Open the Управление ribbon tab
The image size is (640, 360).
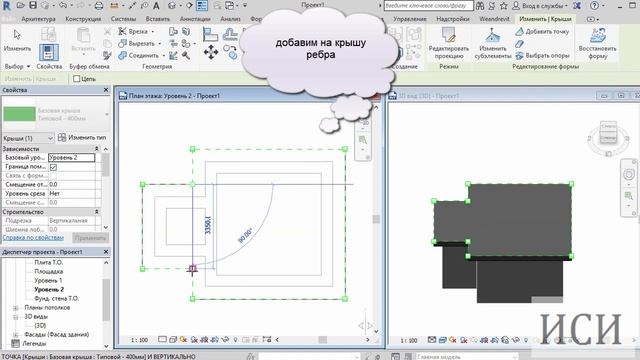pyautogui.click(x=410, y=19)
